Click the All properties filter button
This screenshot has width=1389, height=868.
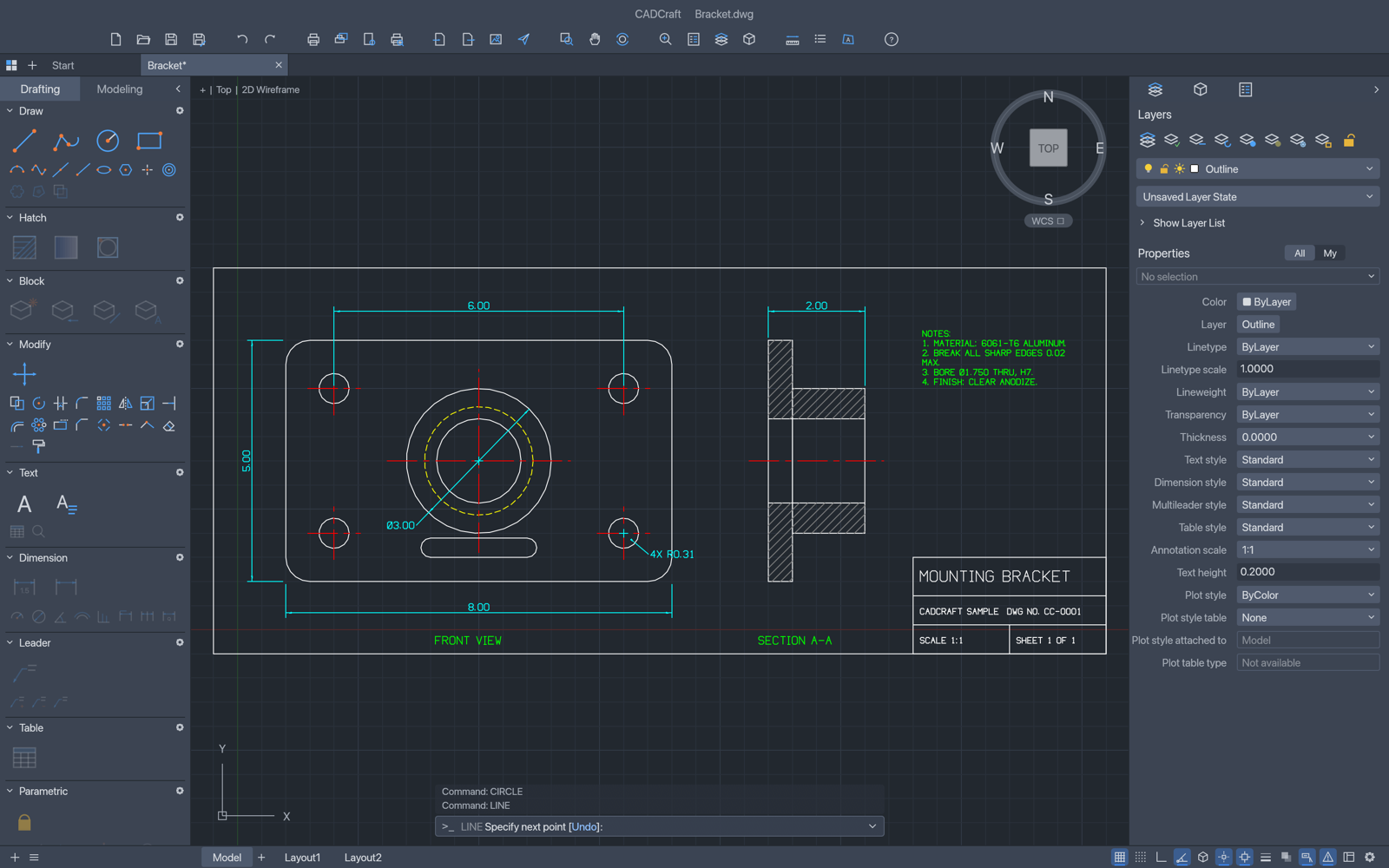pos(1300,253)
